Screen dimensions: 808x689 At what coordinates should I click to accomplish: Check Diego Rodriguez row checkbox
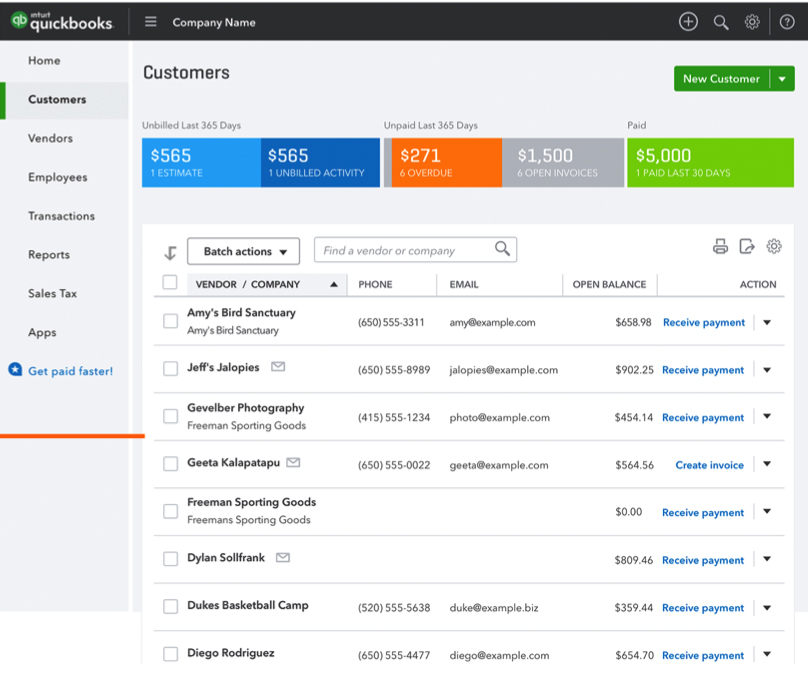171,654
